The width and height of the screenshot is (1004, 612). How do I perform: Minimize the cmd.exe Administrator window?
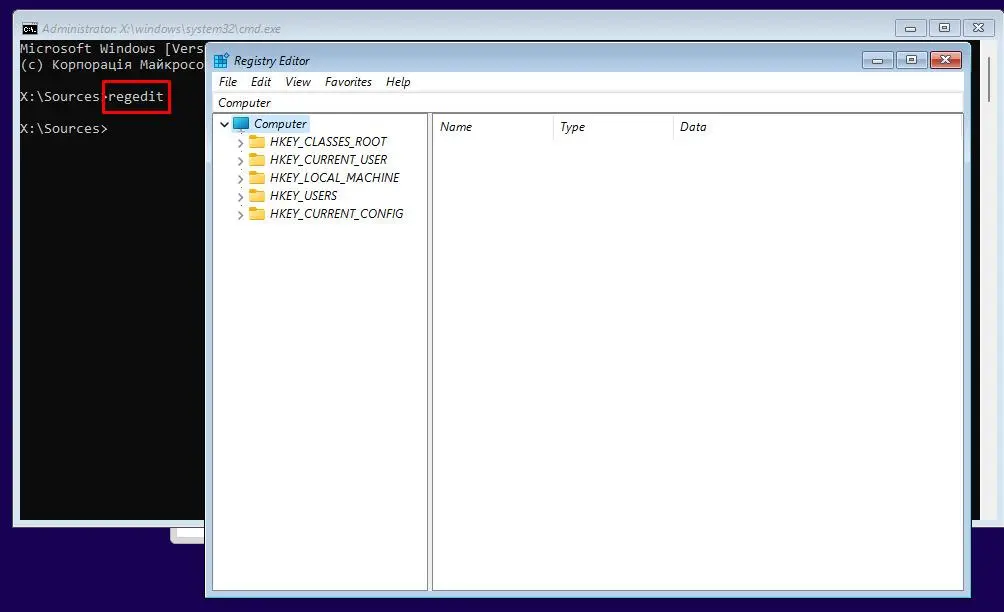coord(910,28)
